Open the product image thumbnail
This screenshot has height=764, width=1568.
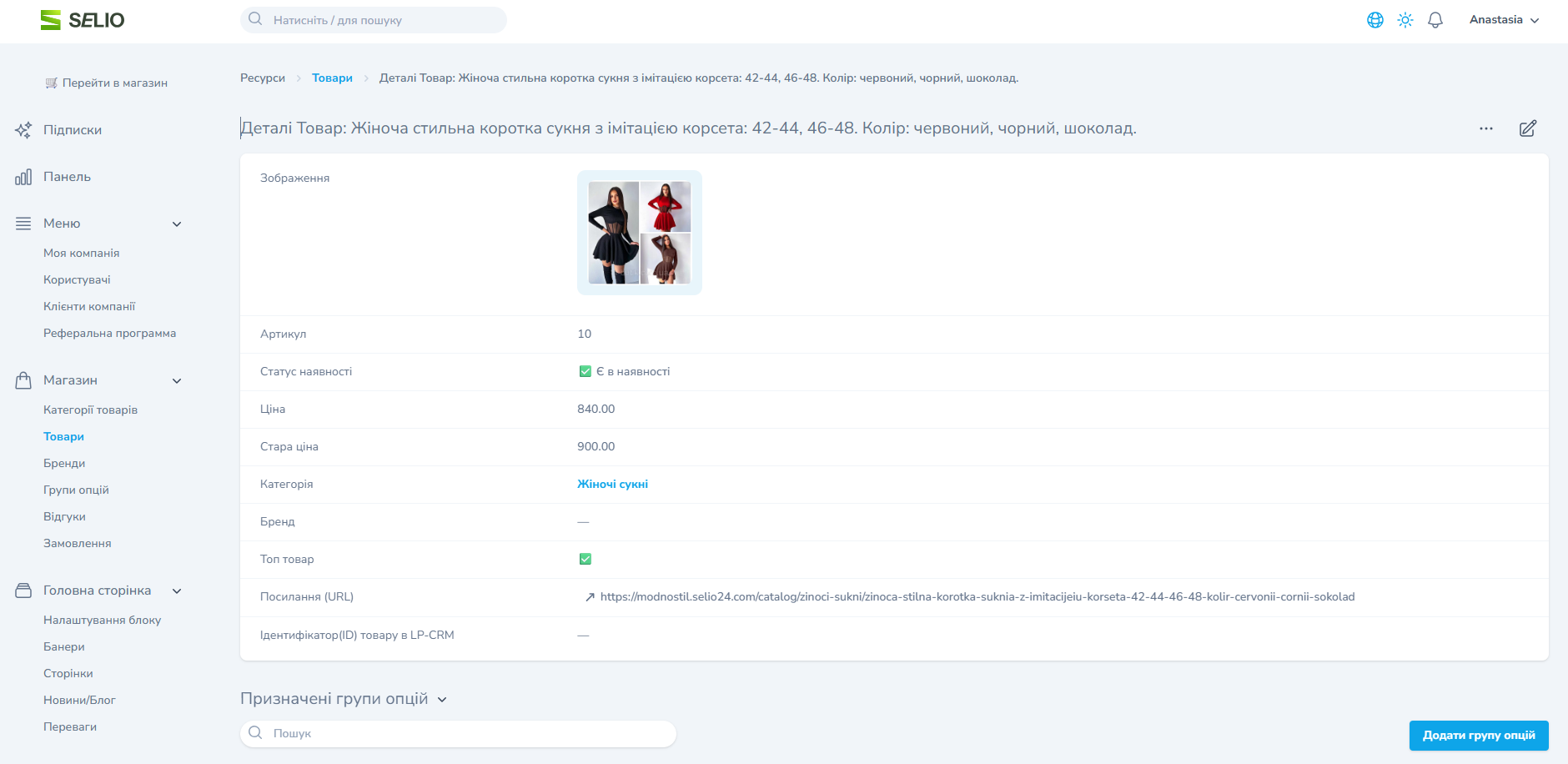pos(640,233)
